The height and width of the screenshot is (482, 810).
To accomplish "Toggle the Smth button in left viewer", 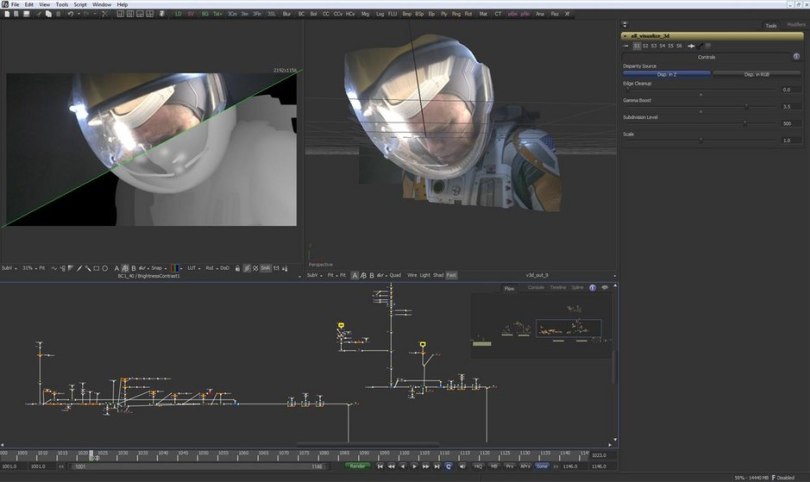I will coord(265,268).
